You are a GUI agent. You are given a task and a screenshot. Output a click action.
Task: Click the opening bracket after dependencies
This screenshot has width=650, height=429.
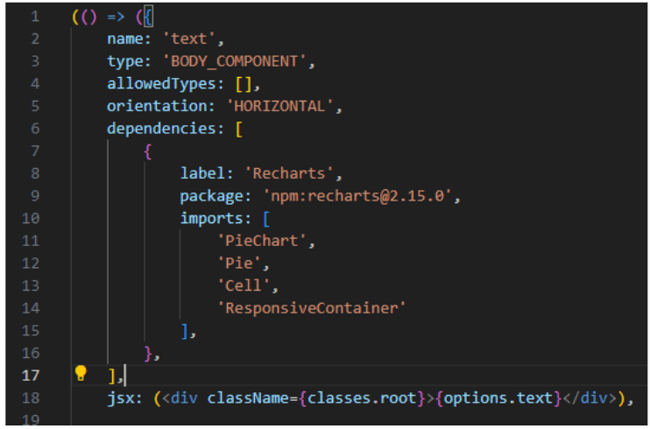[x=239, y=129]
